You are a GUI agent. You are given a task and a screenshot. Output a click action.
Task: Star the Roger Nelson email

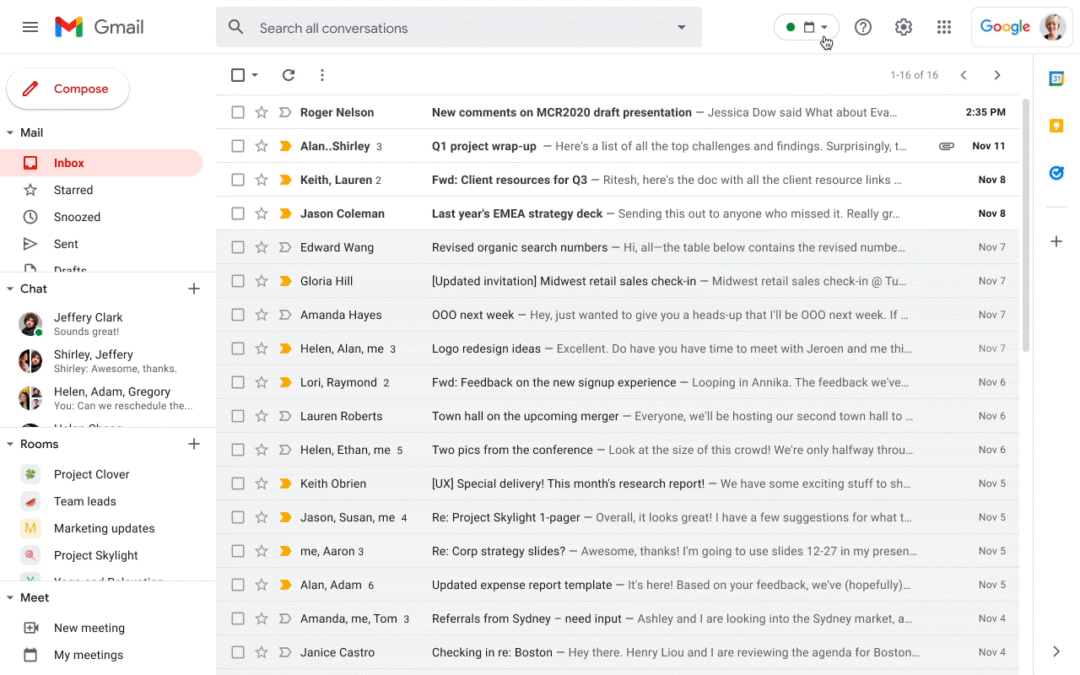(261, 112)
